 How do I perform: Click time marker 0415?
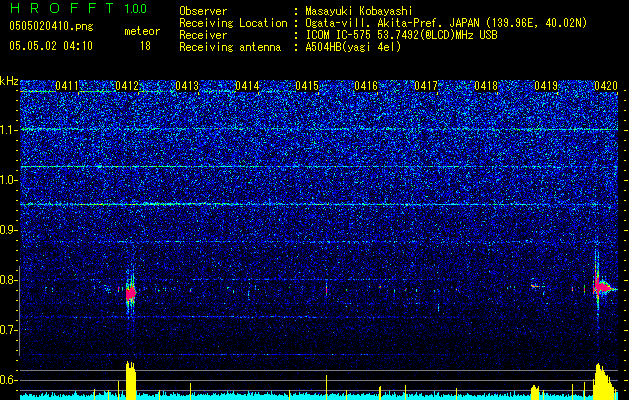307,86
